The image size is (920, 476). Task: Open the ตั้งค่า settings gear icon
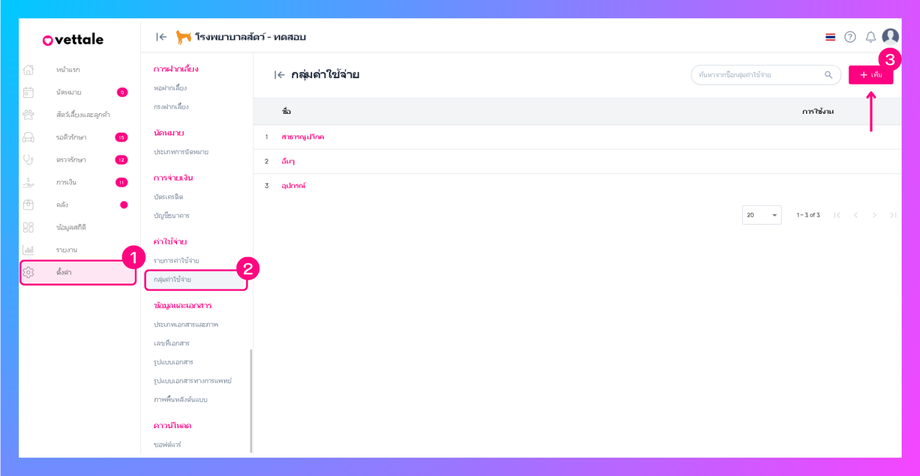coord(29,272)
